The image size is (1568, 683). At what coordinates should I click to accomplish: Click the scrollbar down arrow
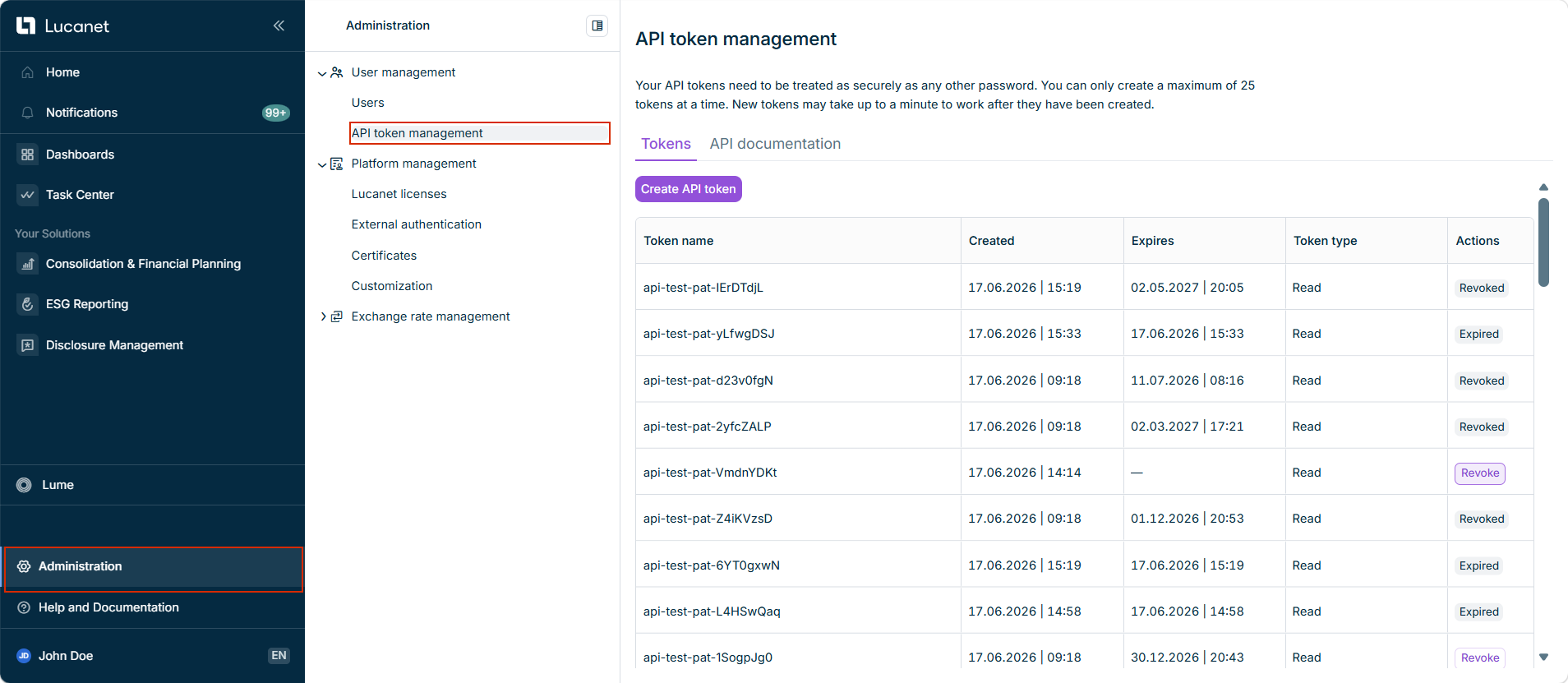coord(1543,657)
